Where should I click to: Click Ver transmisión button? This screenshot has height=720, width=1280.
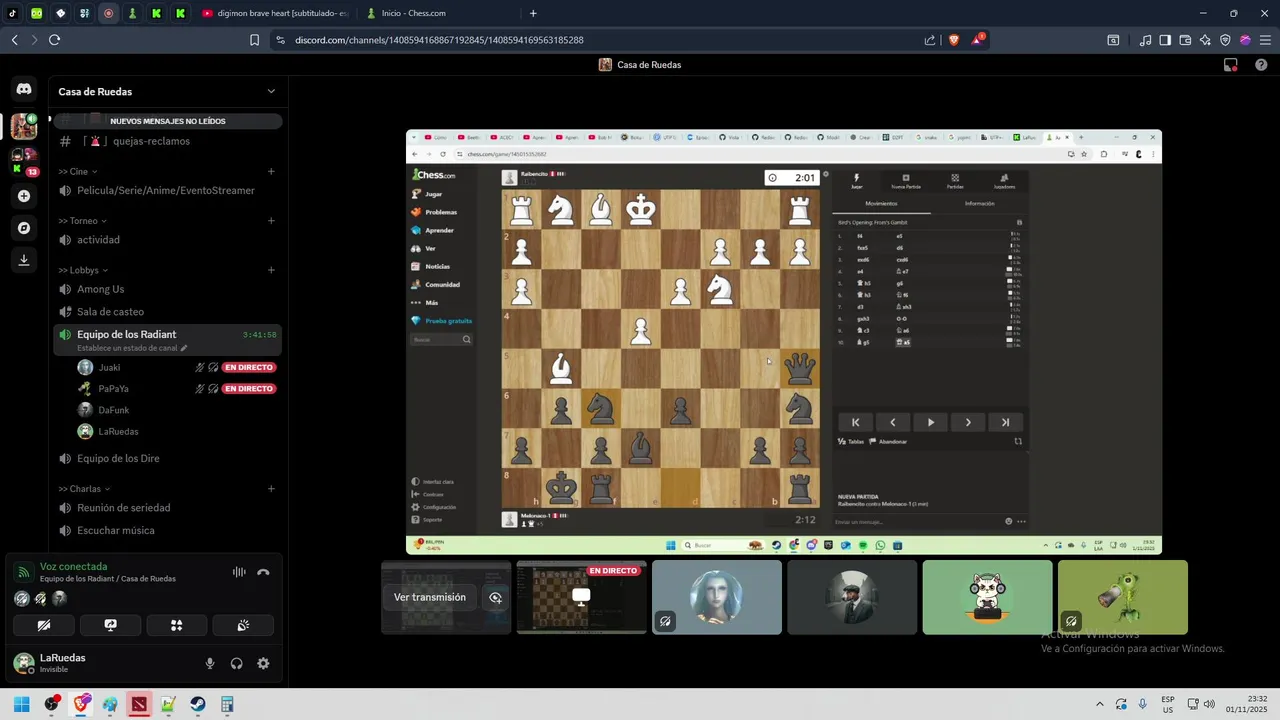pos(430,597)
